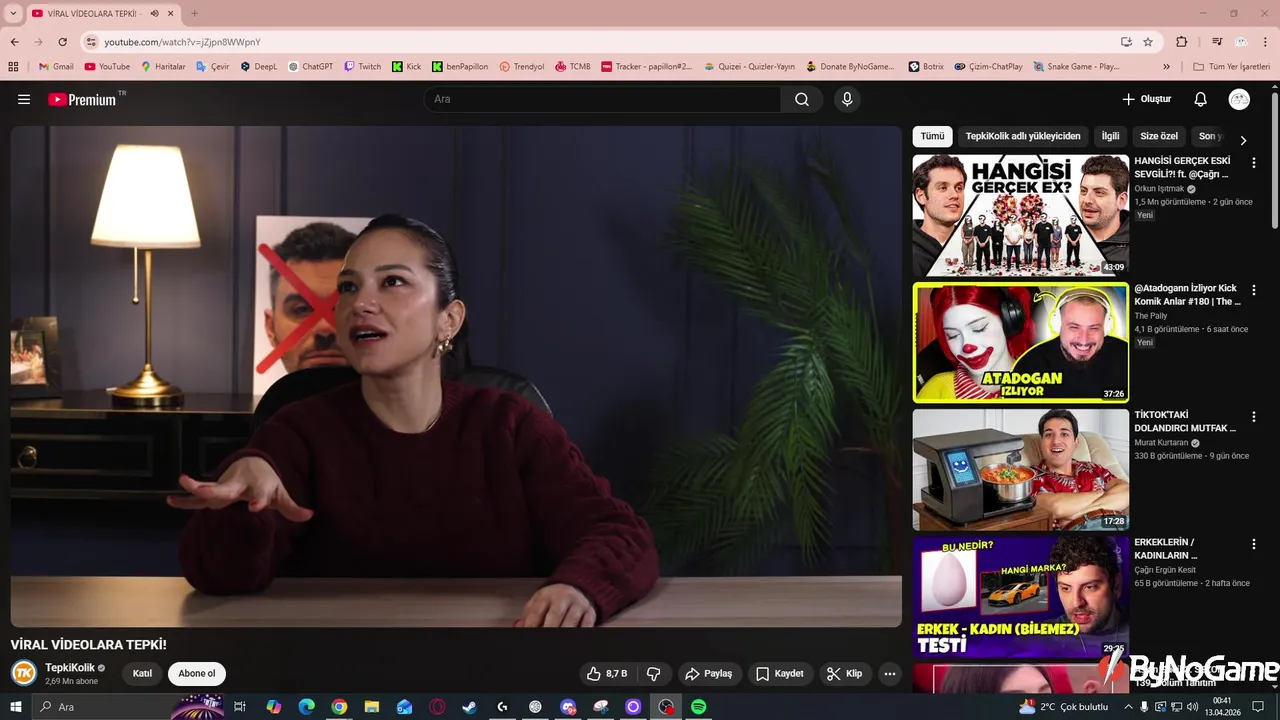This screenshot has height=720, width=1280.
Task: Mute the tab using the speaker icon
Action: 155,13
